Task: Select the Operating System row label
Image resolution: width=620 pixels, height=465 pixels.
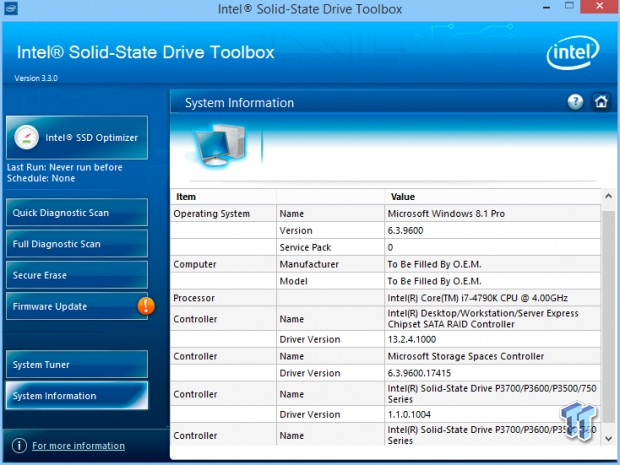Action: (x=212, y=214)
